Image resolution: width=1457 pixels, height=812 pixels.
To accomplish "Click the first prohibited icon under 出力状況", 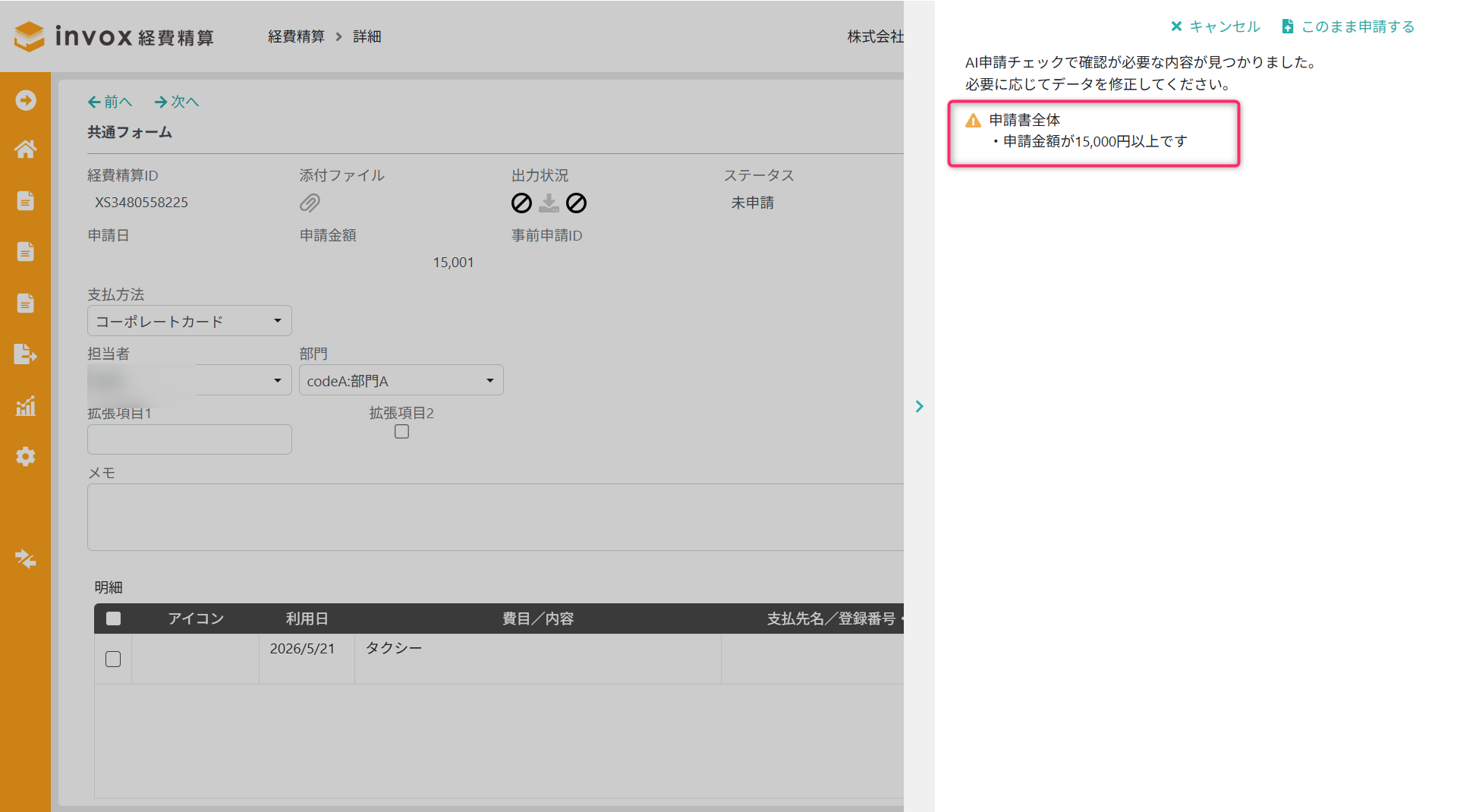I will [521, 203].
